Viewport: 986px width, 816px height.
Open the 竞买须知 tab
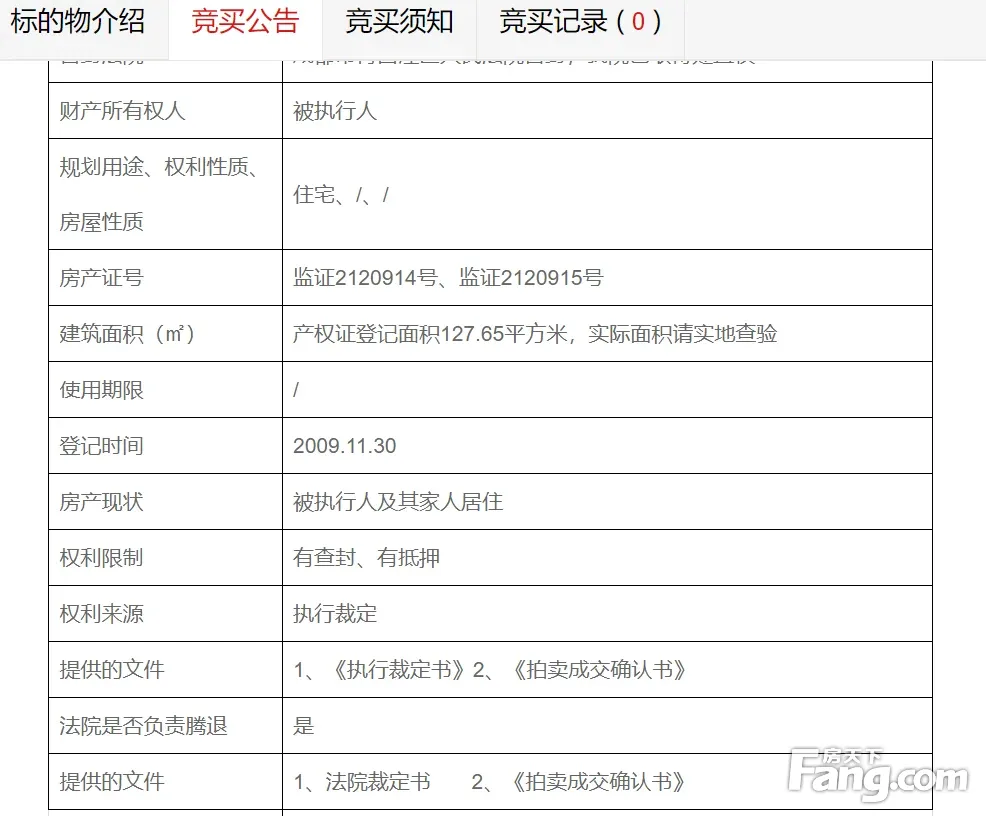(399, 21)
